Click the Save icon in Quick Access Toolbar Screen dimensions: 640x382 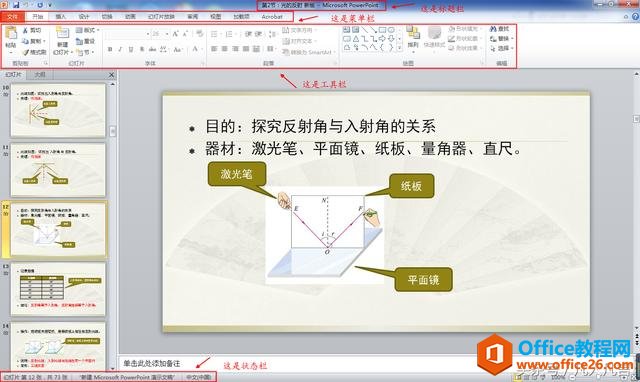coord(16,5)
